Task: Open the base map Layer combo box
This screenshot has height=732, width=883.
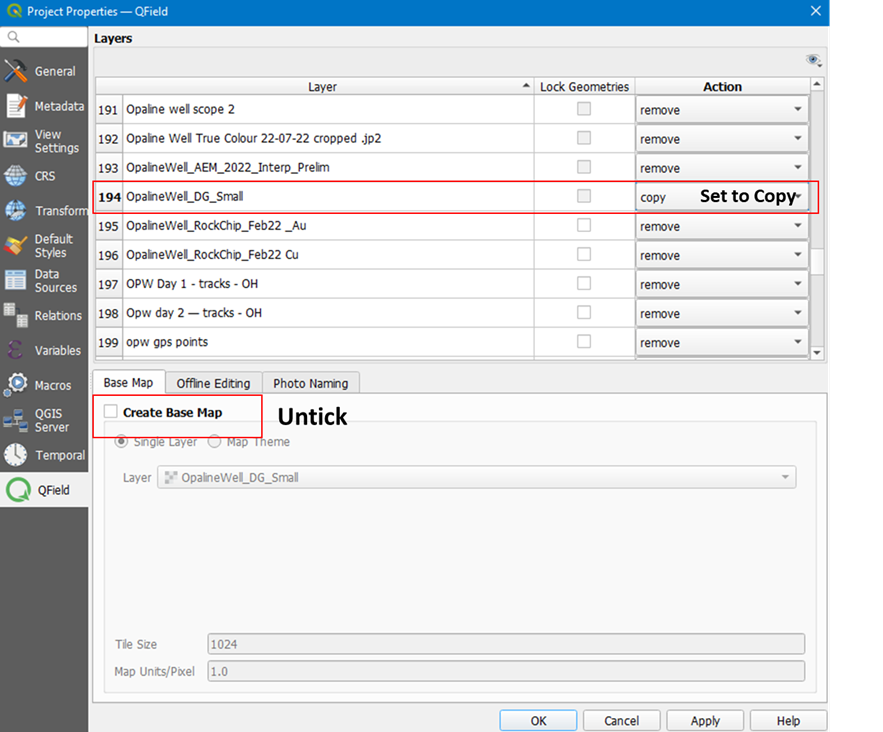Action: [476, 477]
